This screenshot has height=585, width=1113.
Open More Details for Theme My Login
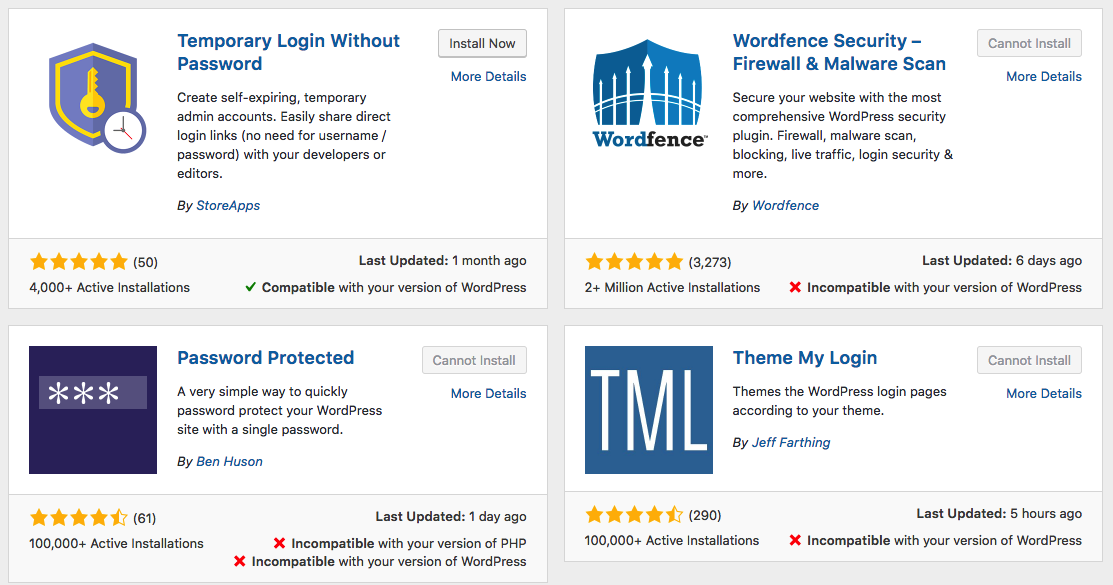pos(1043,393)
